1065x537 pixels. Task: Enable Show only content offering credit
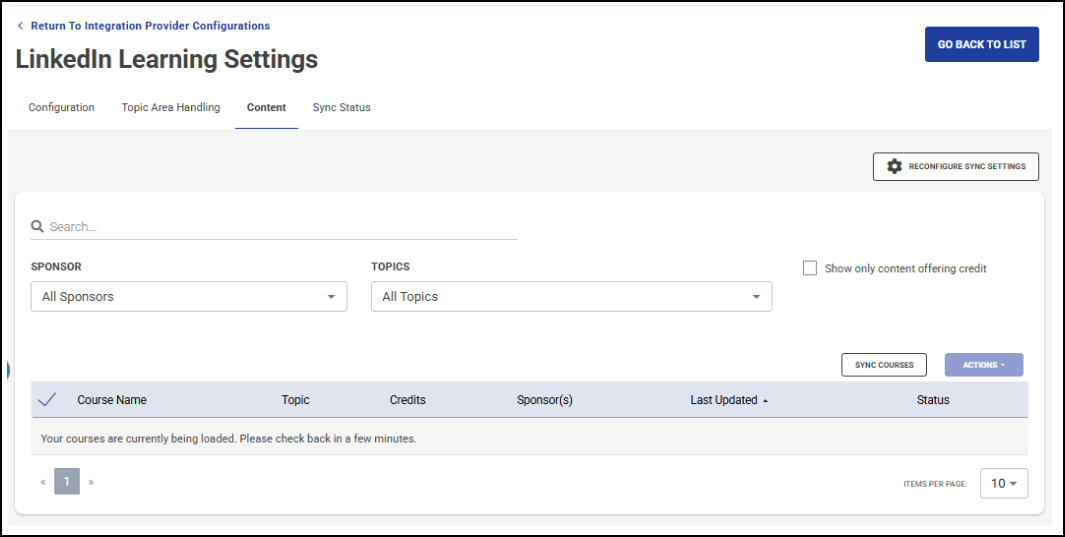(810, 268)
